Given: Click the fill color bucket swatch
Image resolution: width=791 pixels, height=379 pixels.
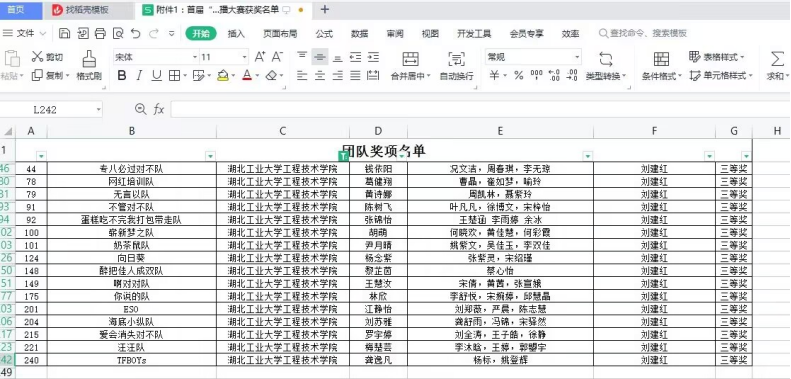Looking at the screenshot, I should [223, 76].
